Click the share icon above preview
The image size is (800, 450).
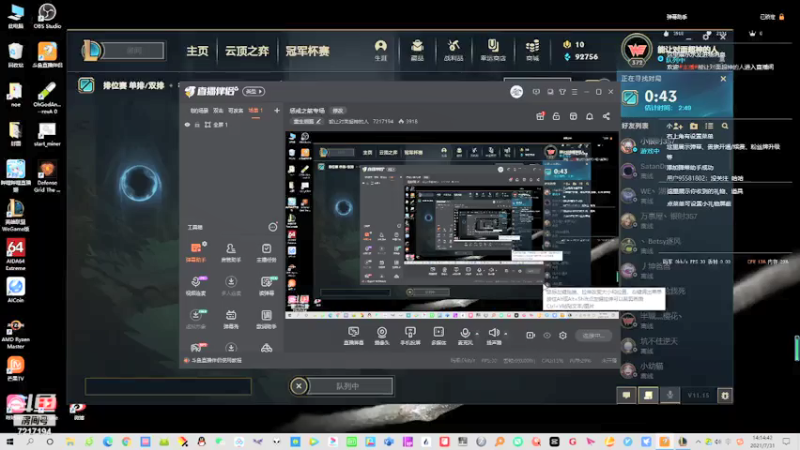[x=606, y=116]
